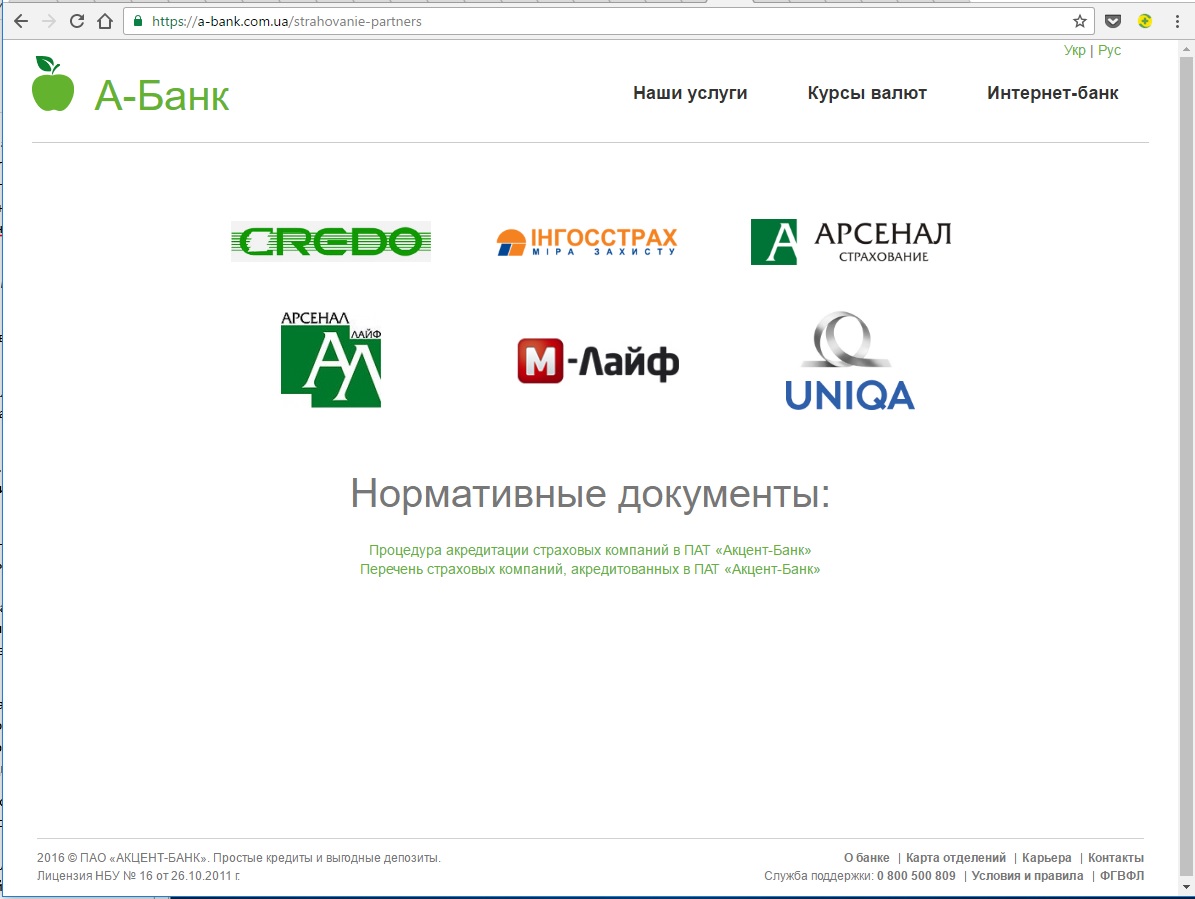The height and width of the screenshot is (899, 1195).
Task: Click the vertical scrollbar down arrow
Action: pyautogui.click(x=1187, y=888)
